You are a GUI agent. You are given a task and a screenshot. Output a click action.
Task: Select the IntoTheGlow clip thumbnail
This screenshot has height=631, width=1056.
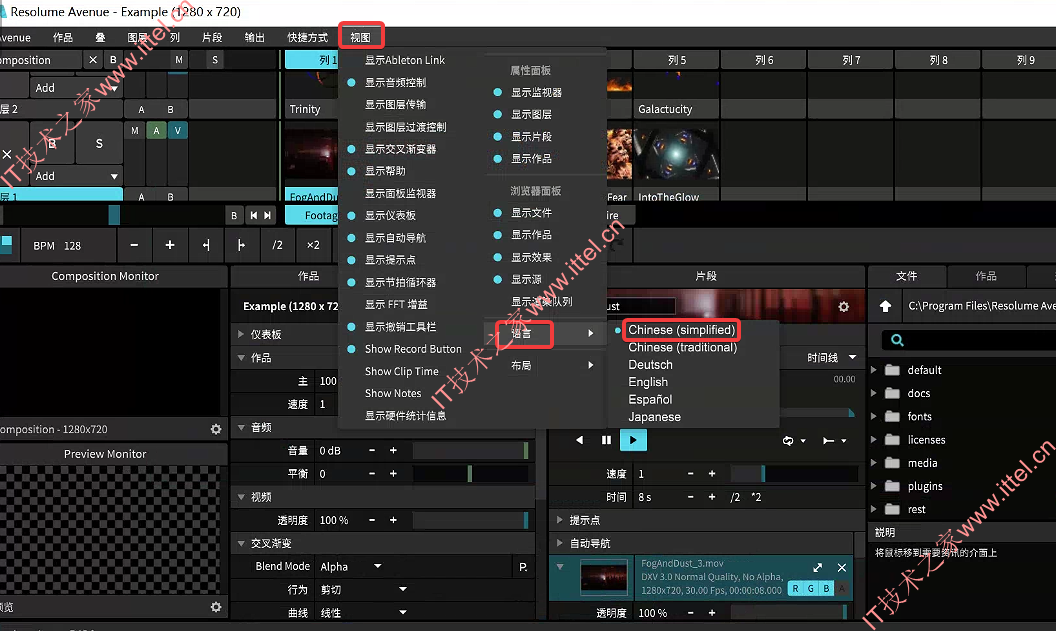pos(676,154)
